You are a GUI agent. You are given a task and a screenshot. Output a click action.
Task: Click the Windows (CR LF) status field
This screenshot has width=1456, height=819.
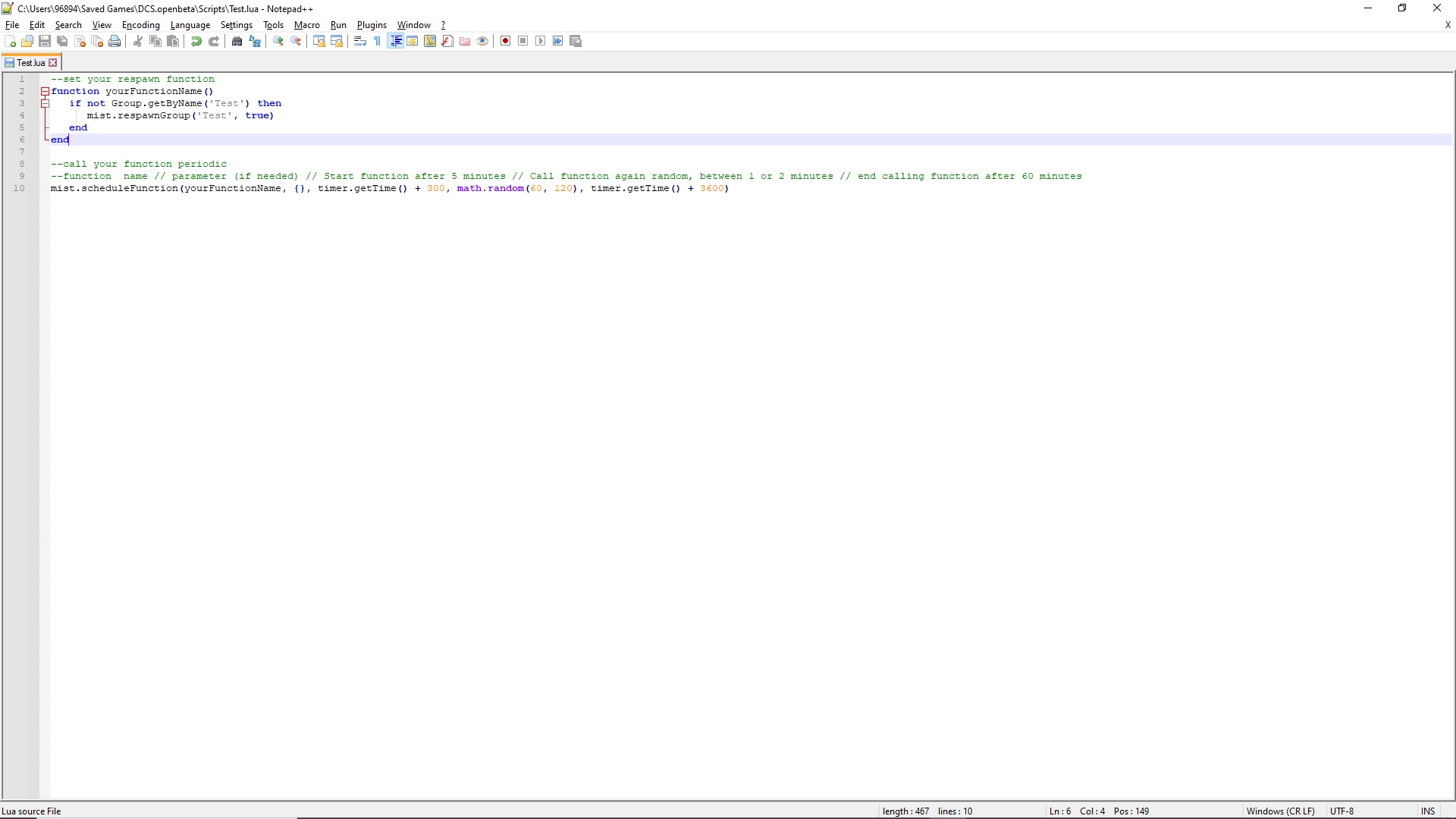click(x=1280, y=811)
